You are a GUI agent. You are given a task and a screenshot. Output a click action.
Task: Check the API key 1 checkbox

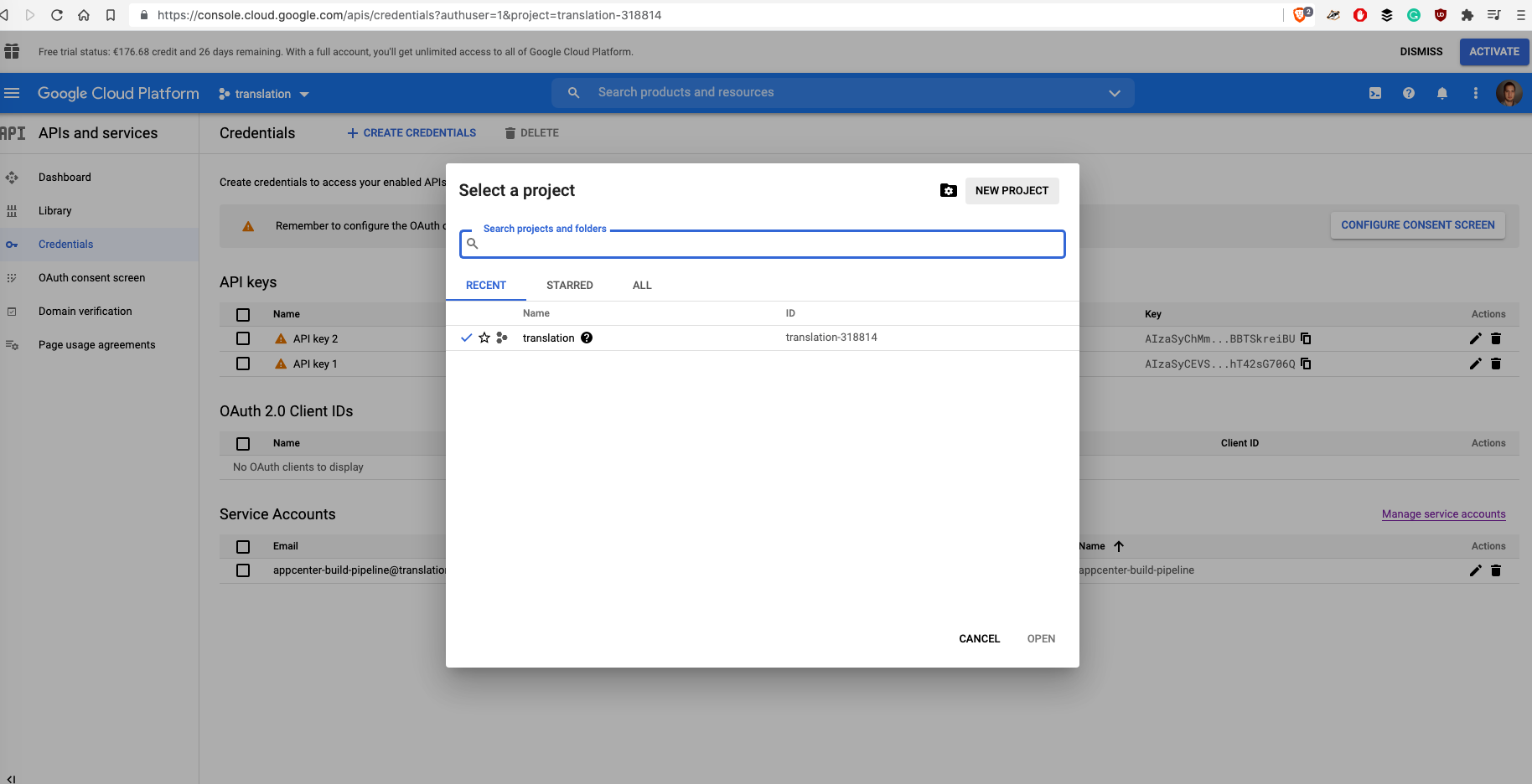point(243,364)
